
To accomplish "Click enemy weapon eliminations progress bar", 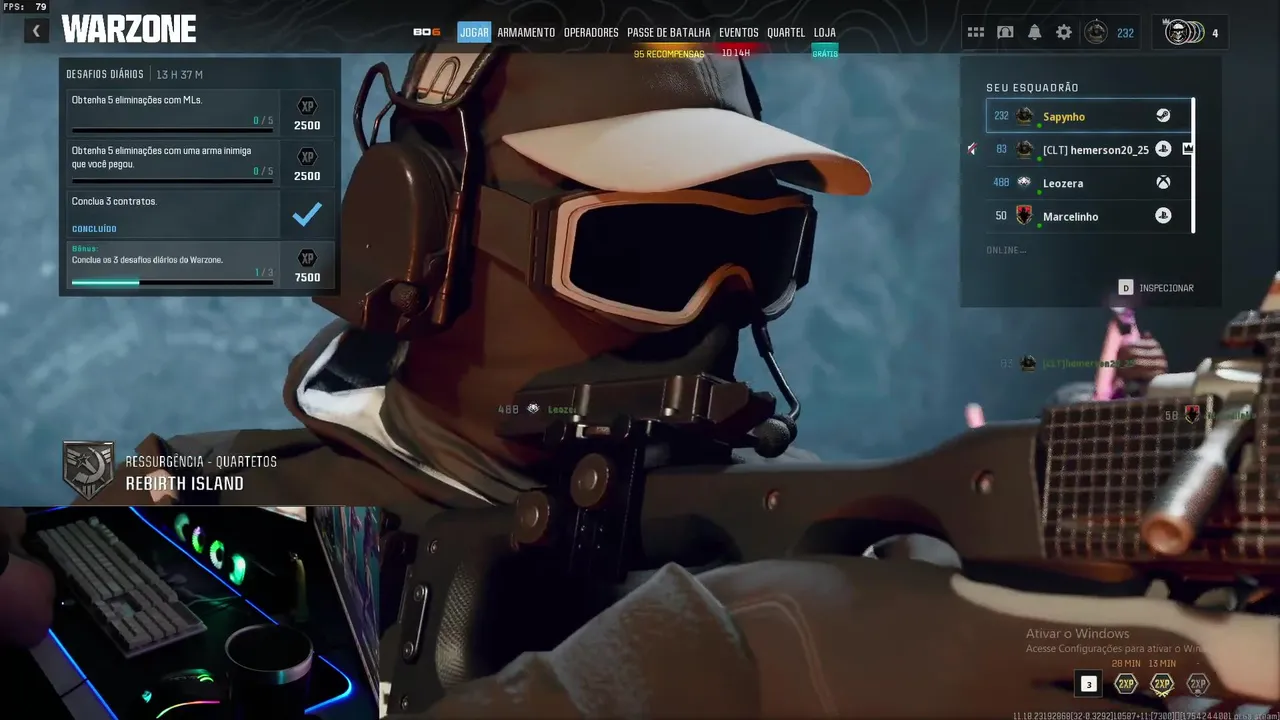I will pos(172,181).
